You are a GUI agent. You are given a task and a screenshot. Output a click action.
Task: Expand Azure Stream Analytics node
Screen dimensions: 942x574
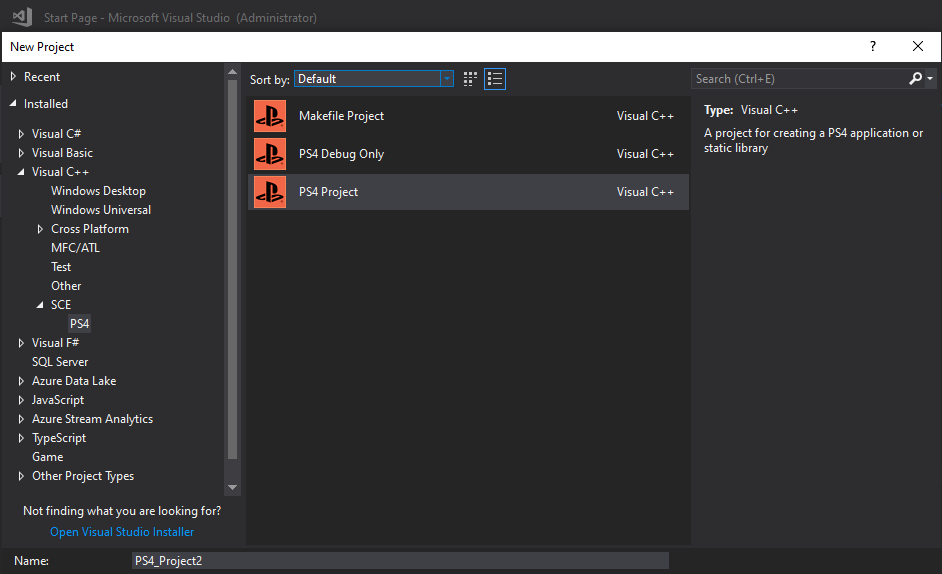tap(21, 419)
